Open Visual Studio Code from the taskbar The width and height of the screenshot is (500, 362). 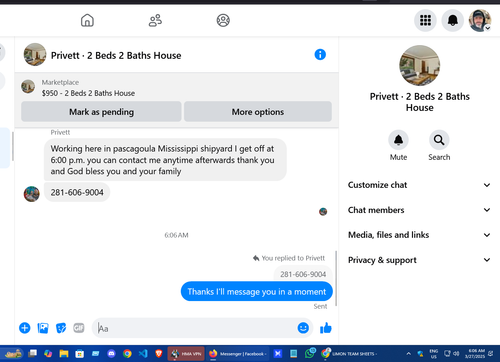click(143, 354)
